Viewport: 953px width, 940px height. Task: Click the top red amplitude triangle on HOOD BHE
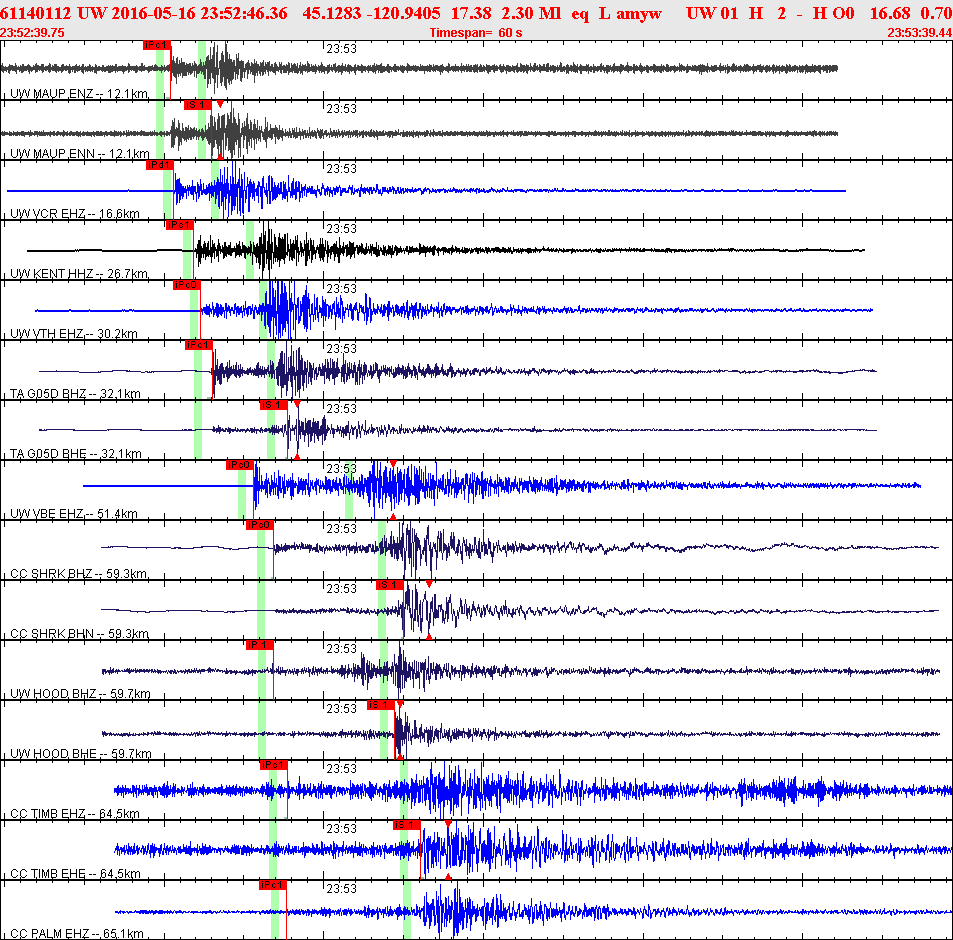400,704
